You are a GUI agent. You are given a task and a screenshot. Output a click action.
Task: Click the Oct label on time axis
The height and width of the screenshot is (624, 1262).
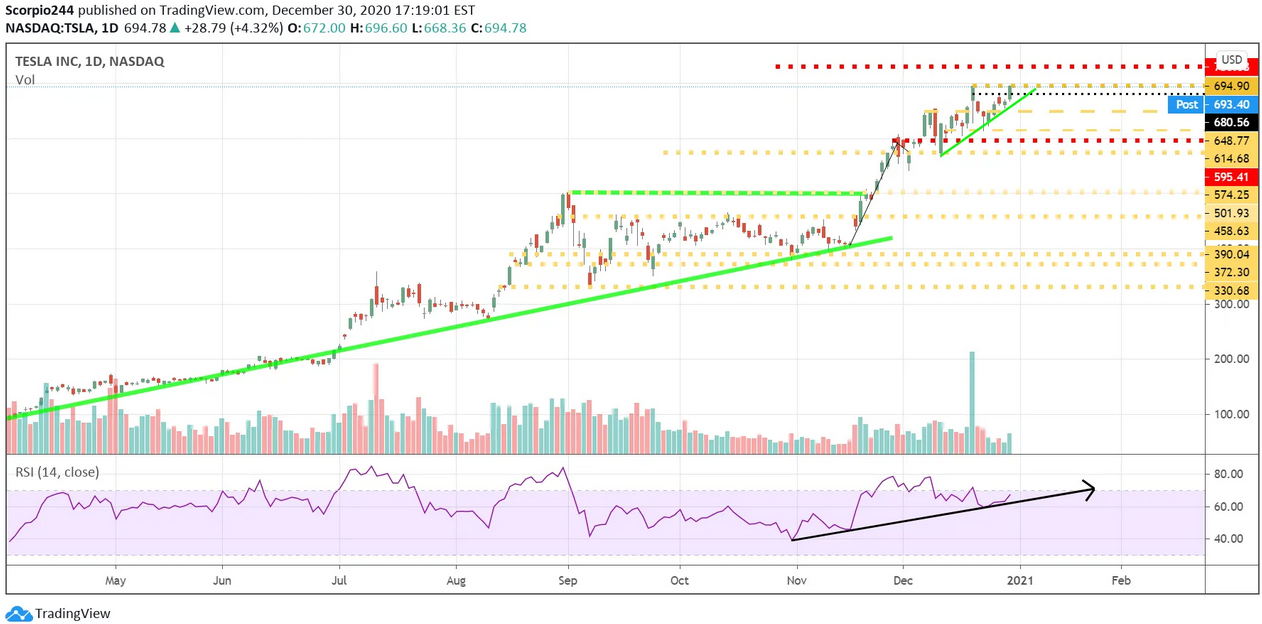tap(680, 579)
